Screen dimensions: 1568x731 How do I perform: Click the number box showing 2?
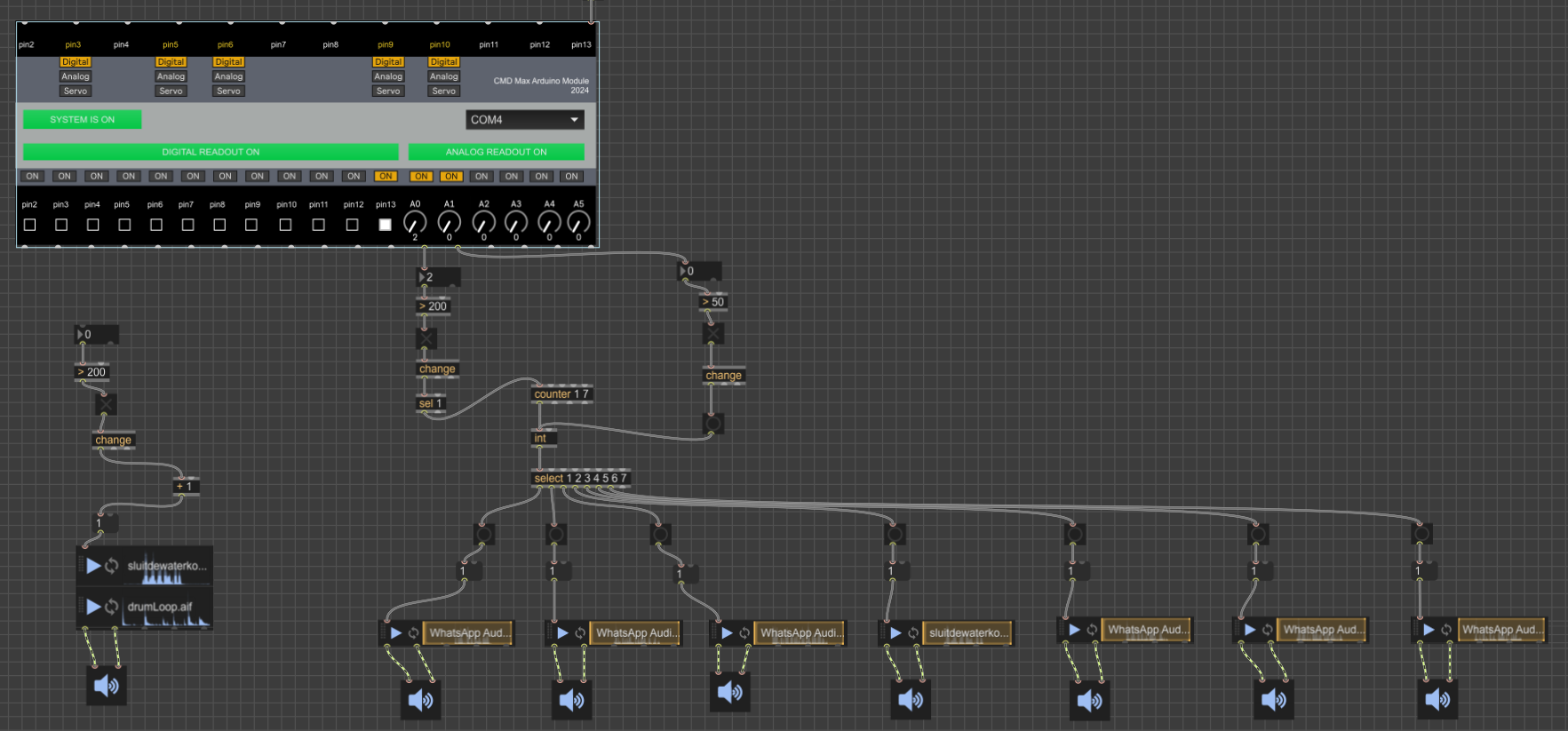coord(439,277)
